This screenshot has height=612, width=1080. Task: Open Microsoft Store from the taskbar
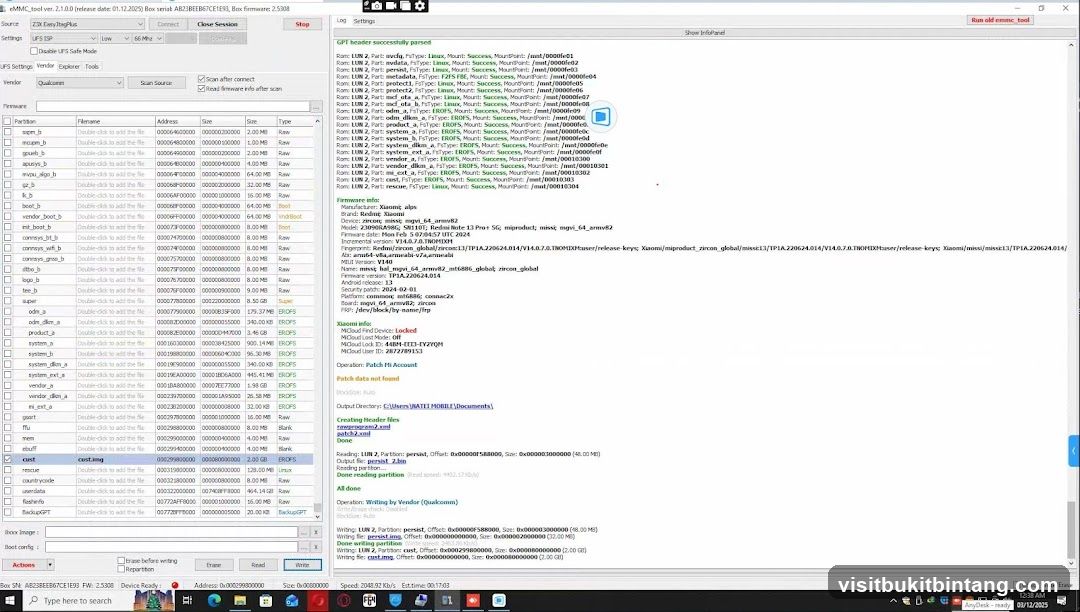[x=265, y=600]
